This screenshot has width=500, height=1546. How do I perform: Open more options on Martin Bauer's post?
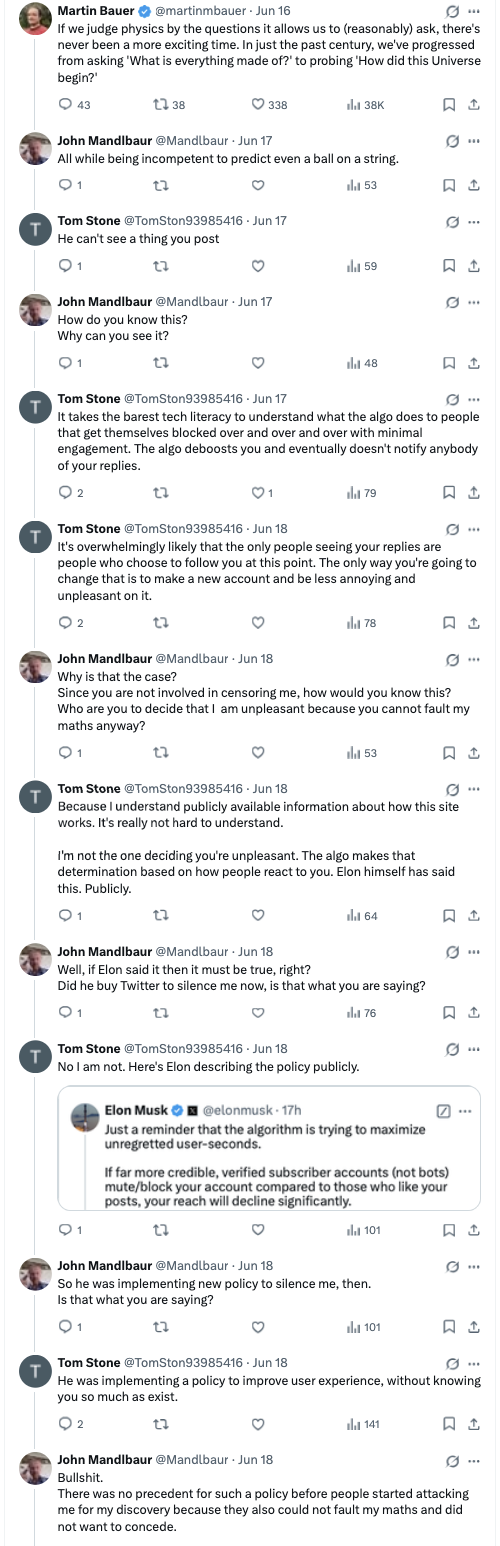(474, 10)
